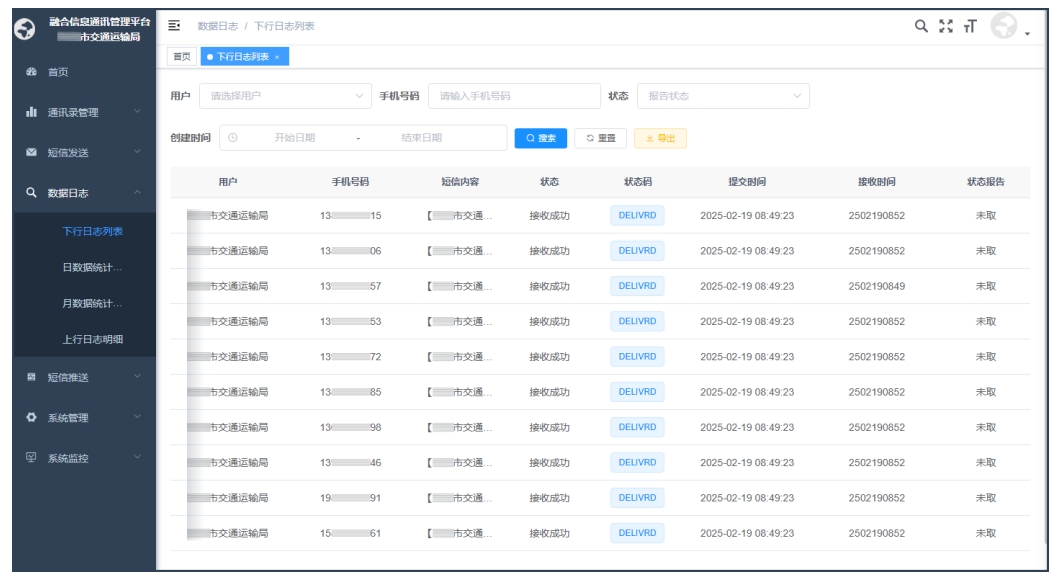1057x577 pixels.
Task: Click the 系统管理 gear icon
Action: tap(31, 417)
